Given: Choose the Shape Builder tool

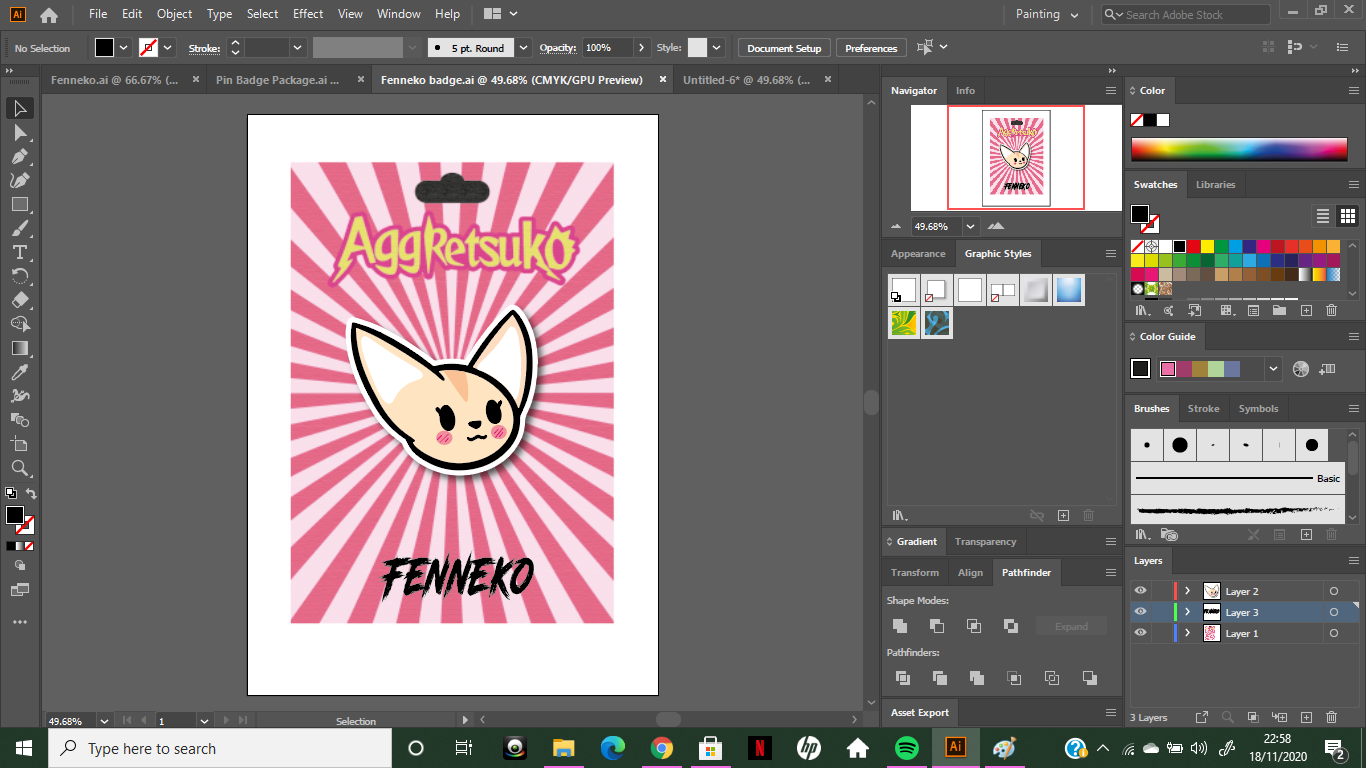Looking at the screenshot, I should pyautogui.click(x=20, y=324).
